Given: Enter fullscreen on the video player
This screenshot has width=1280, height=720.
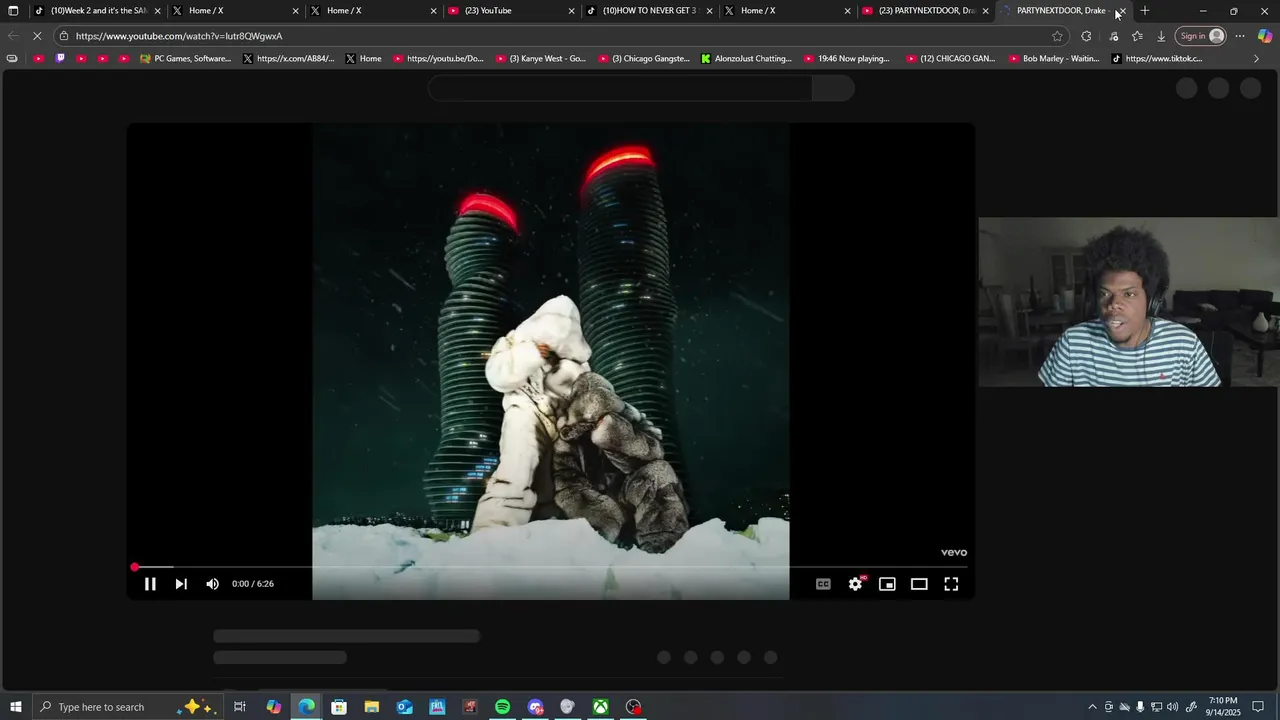Looking at the screenshot, I should click(951, 584).
